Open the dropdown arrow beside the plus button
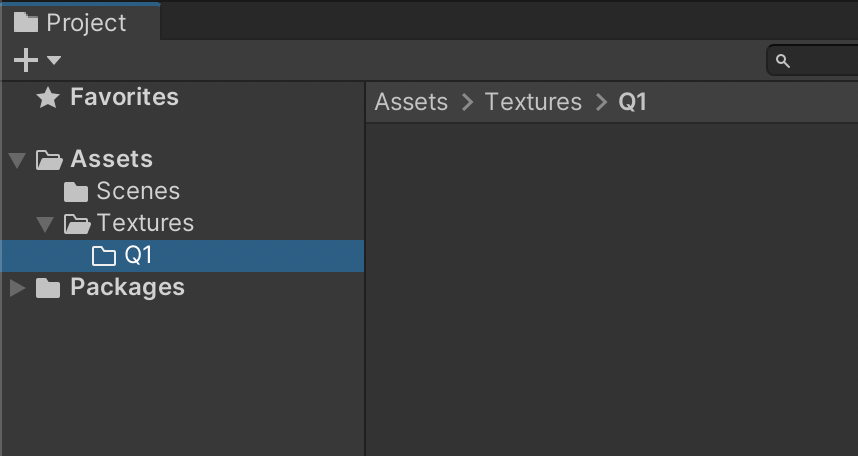 (x=54, y=61)
